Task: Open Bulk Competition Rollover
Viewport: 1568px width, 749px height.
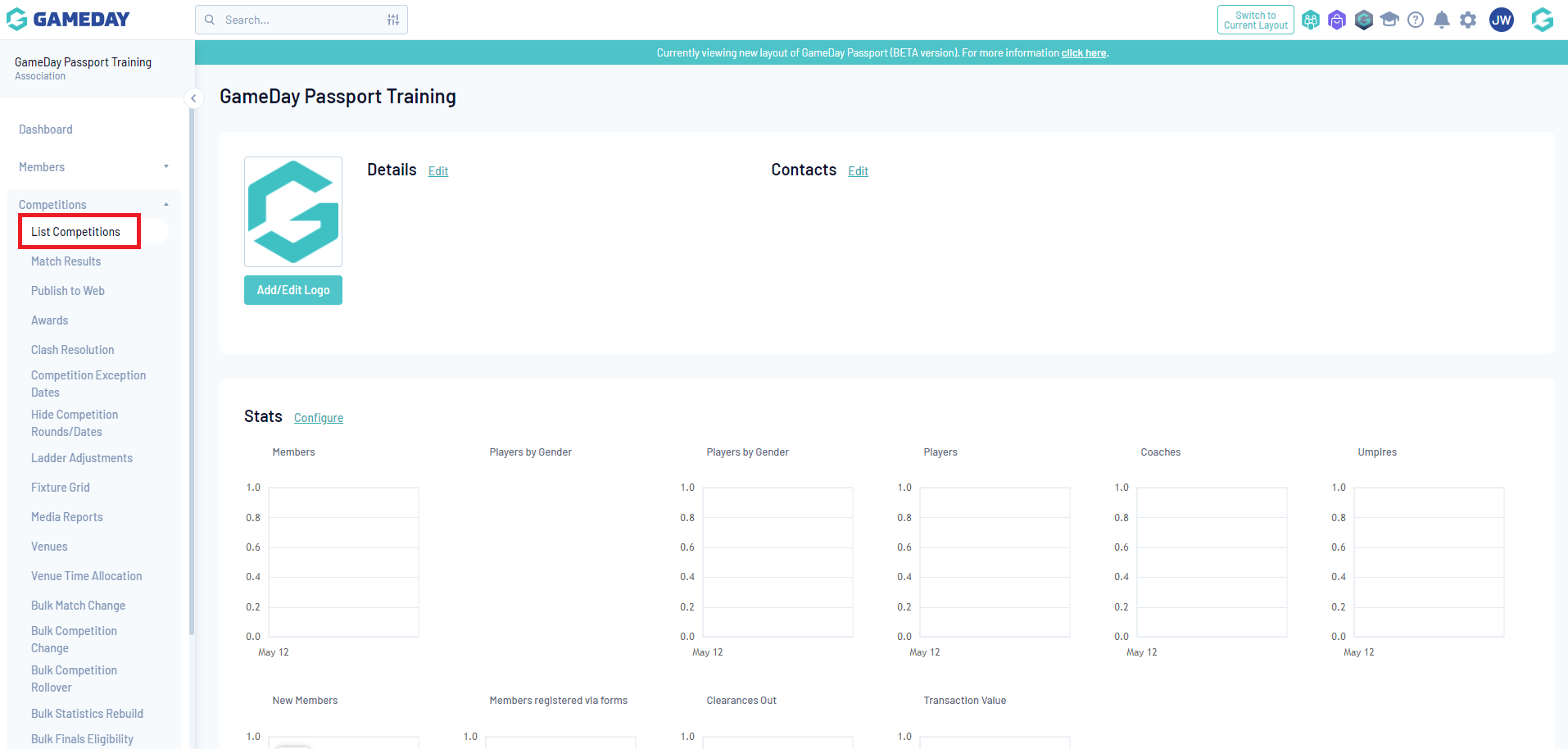Action: (75, 679)
